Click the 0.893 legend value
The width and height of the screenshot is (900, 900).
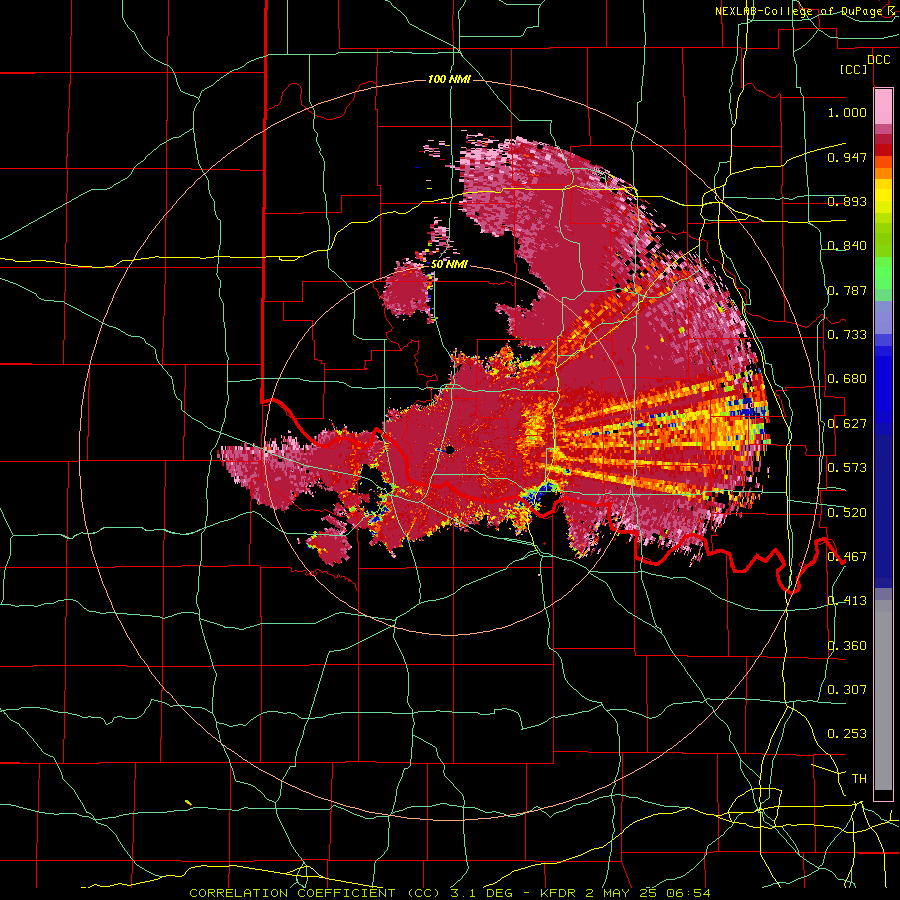(x=847, y=201)
